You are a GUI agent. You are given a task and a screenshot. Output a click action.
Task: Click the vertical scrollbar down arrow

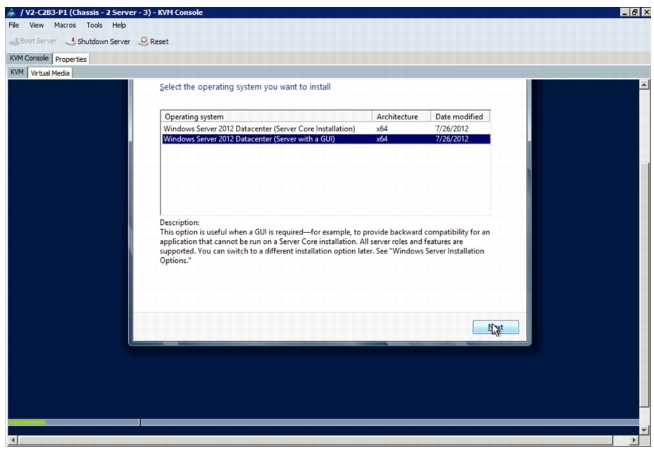tap(644, 430)
